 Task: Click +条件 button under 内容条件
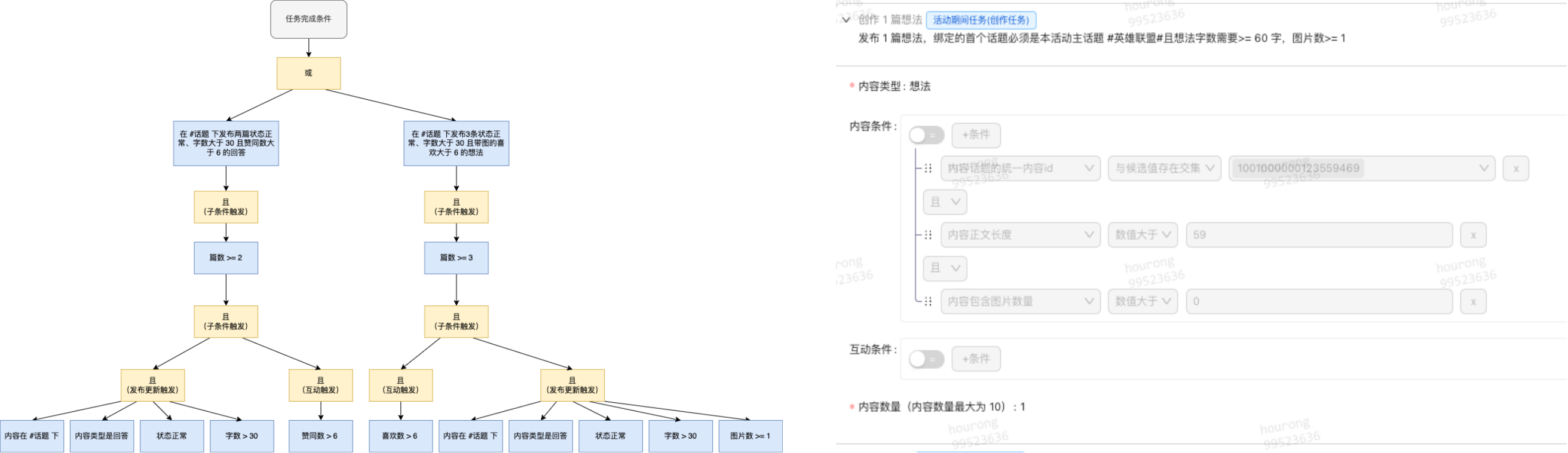(976, 135)
